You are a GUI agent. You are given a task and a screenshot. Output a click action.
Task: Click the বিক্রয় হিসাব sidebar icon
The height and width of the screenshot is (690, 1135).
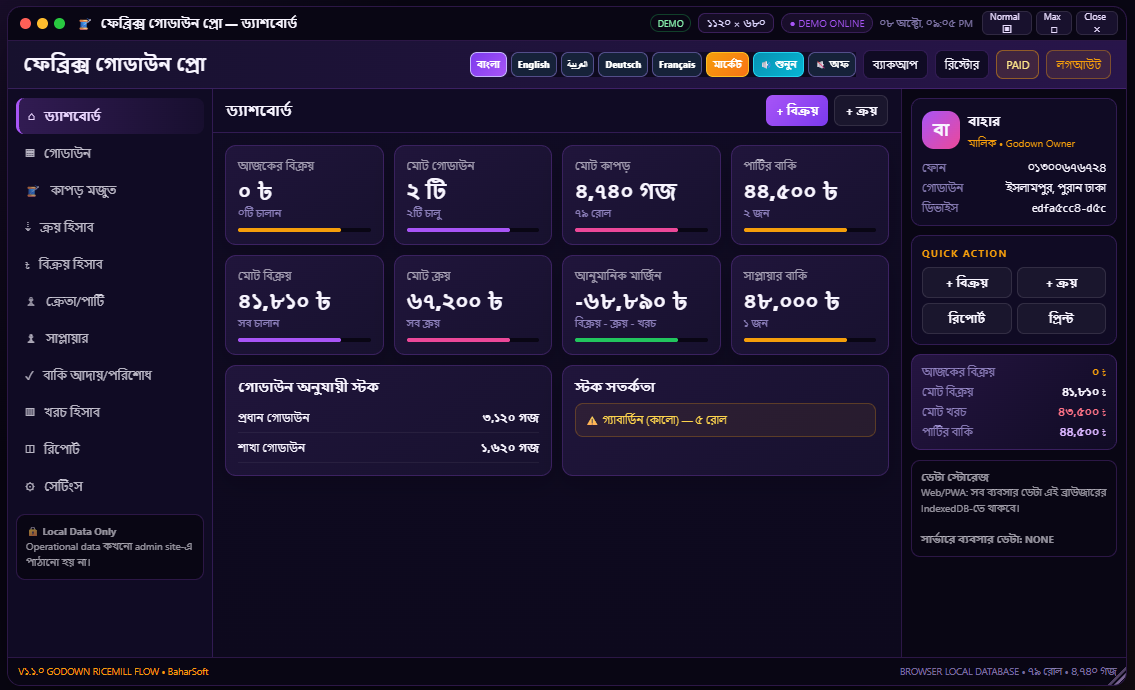tap(28, 264)
